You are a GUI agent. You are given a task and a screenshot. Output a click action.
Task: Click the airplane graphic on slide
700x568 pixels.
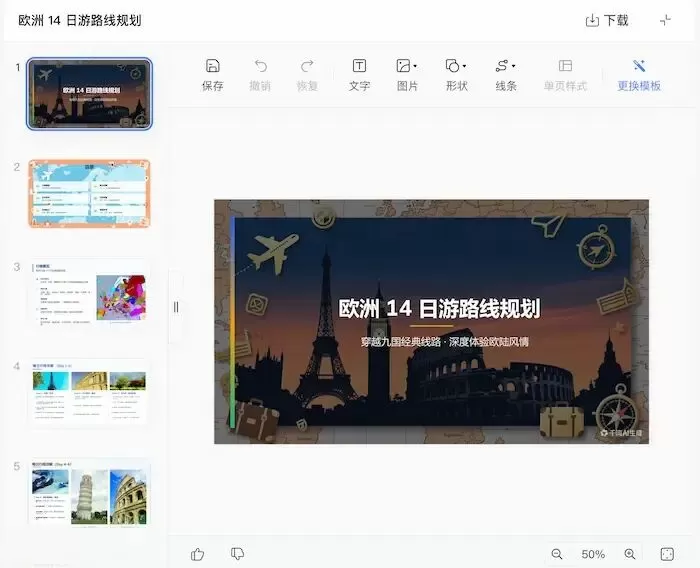point(272,253)
